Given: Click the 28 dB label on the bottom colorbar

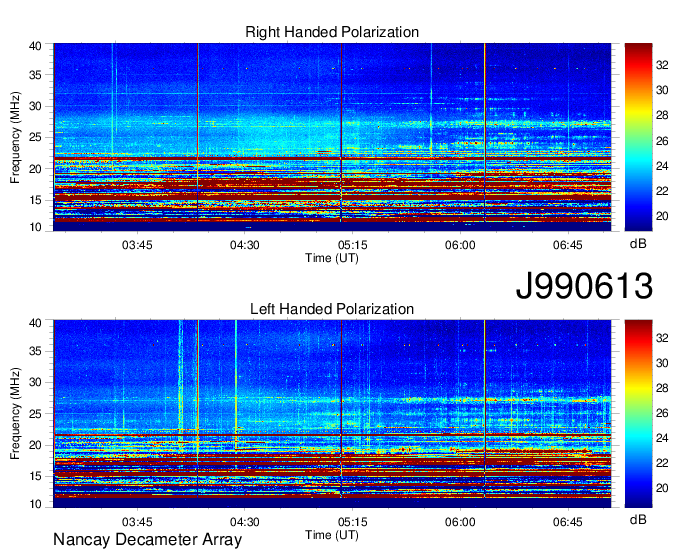Looking at the screenshot, I should click(x=662, y=388).
